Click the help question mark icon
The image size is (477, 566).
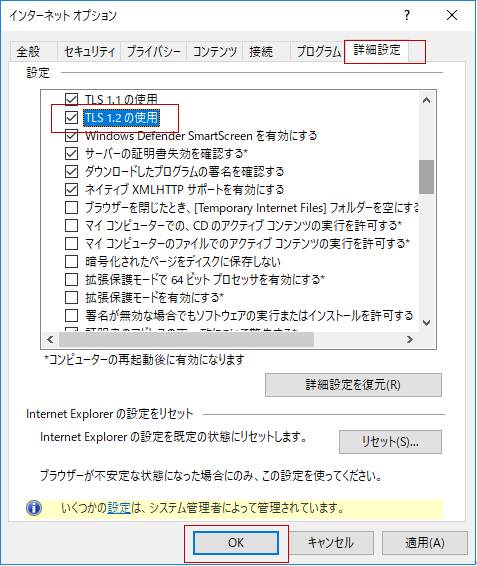pos(407,15)
